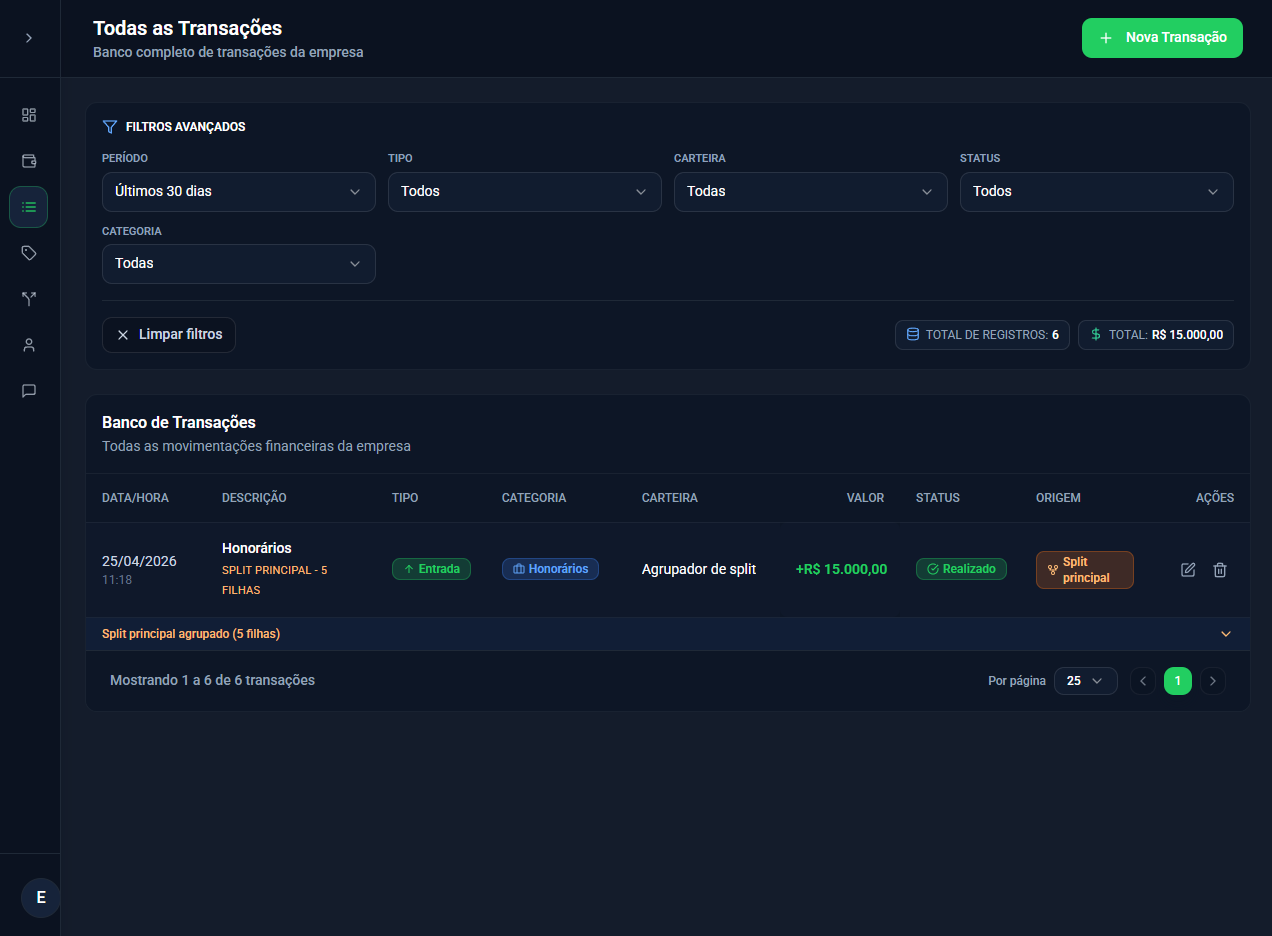Click the Realizado status badge
Screen dimensions: 1272x936
[961, 569]
